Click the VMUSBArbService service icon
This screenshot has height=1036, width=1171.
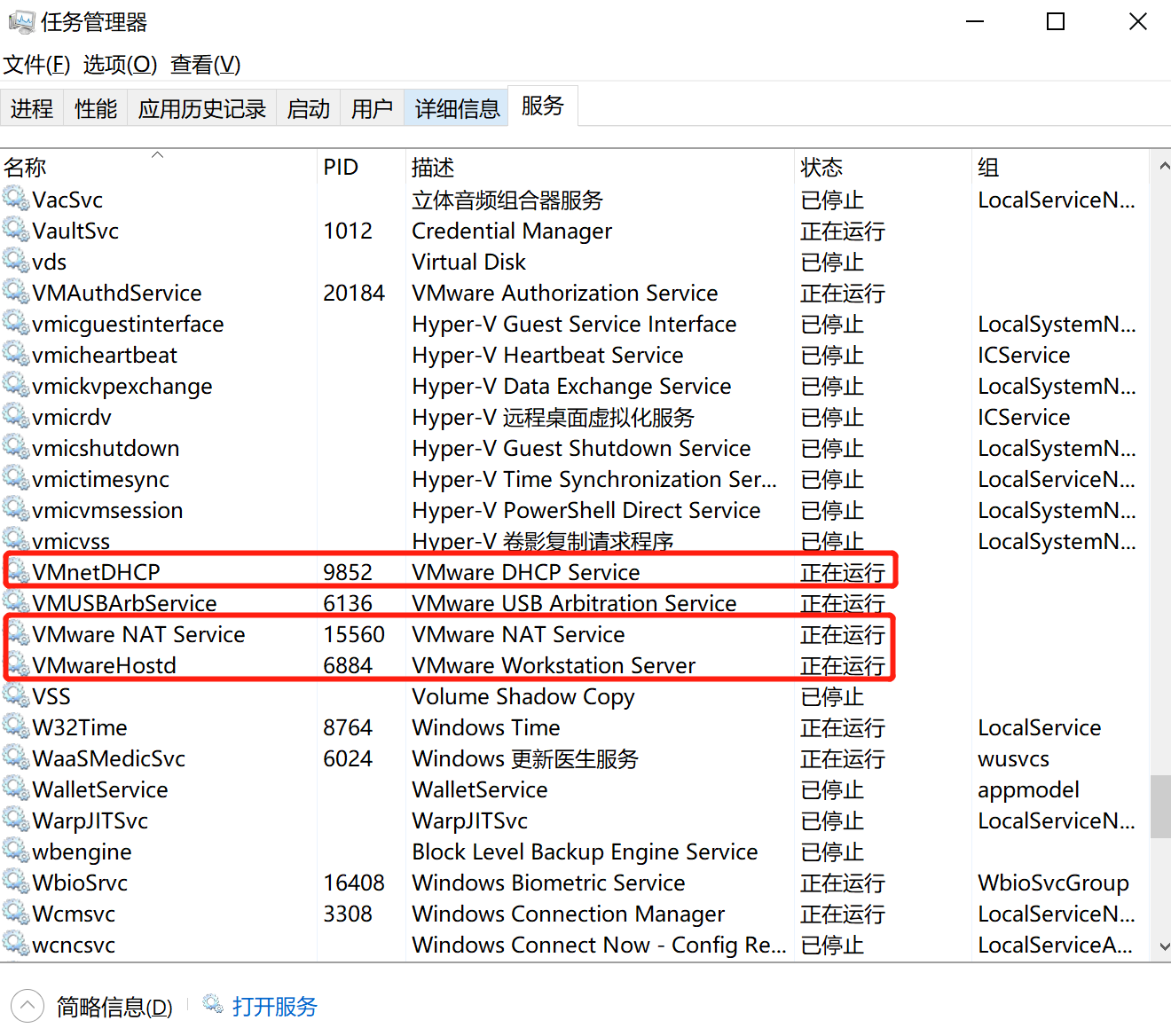click(x=16, y=602)
